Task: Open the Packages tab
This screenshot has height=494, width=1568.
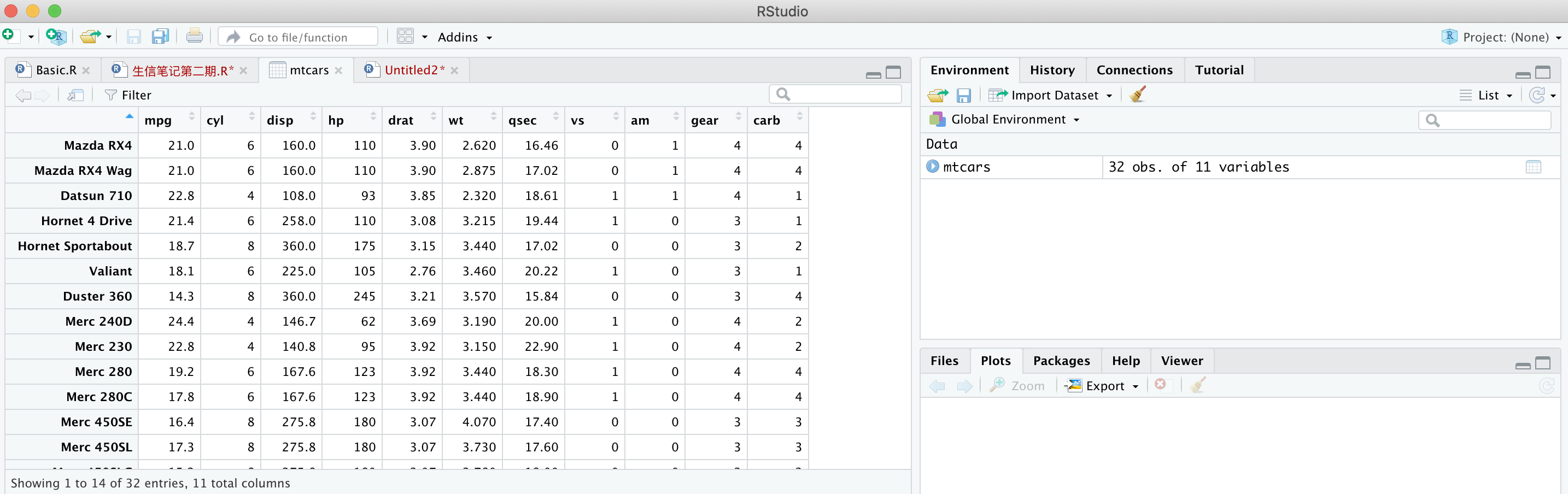Action: (x=1062, y=361)
